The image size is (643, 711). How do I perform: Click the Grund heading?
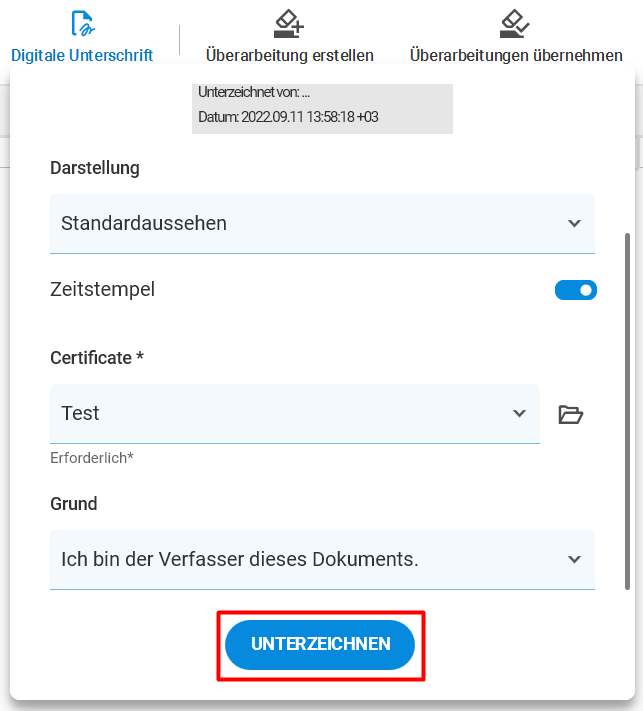coord(74,504)
